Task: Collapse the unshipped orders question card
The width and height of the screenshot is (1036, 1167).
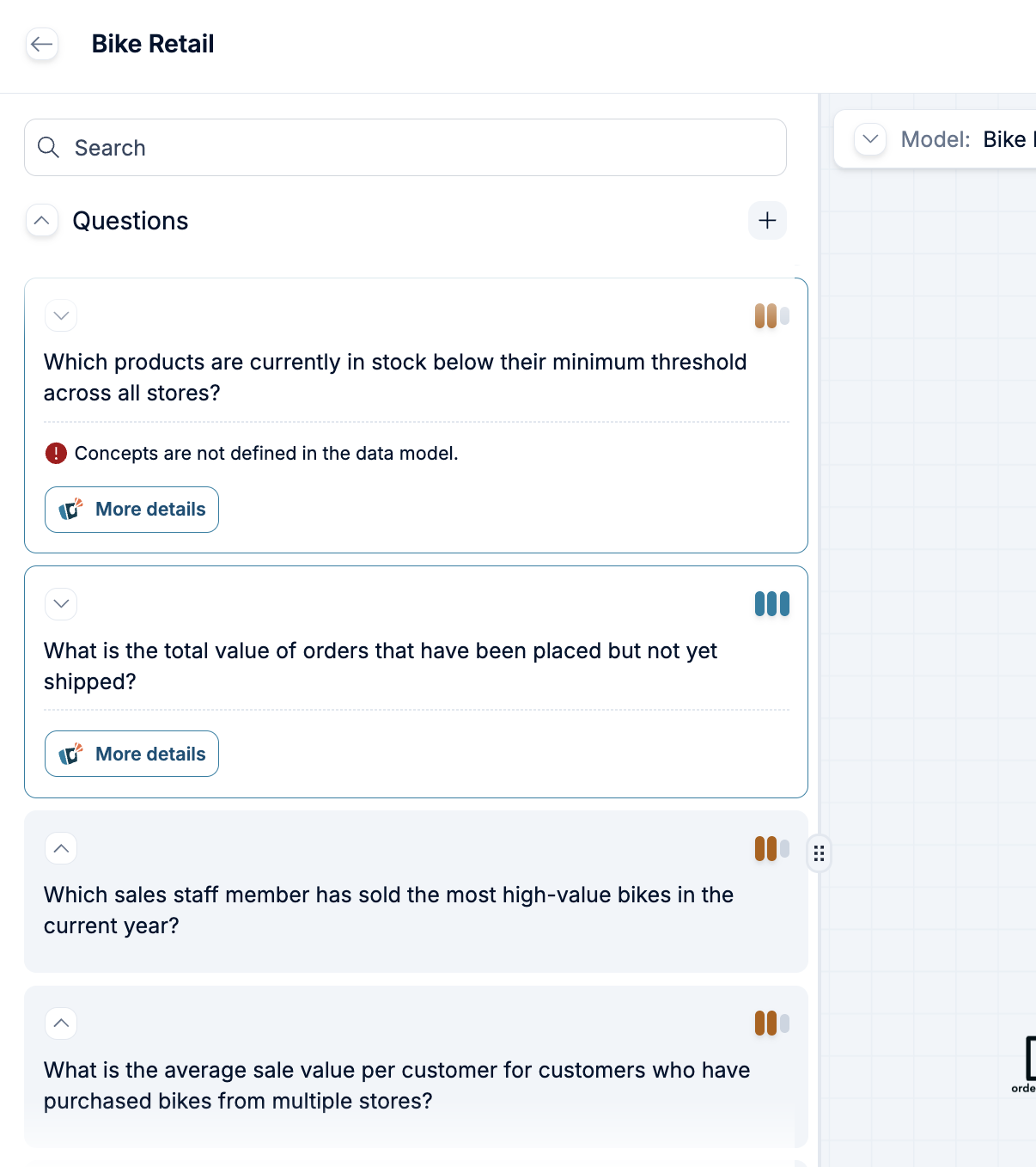Action: (61, 603)
